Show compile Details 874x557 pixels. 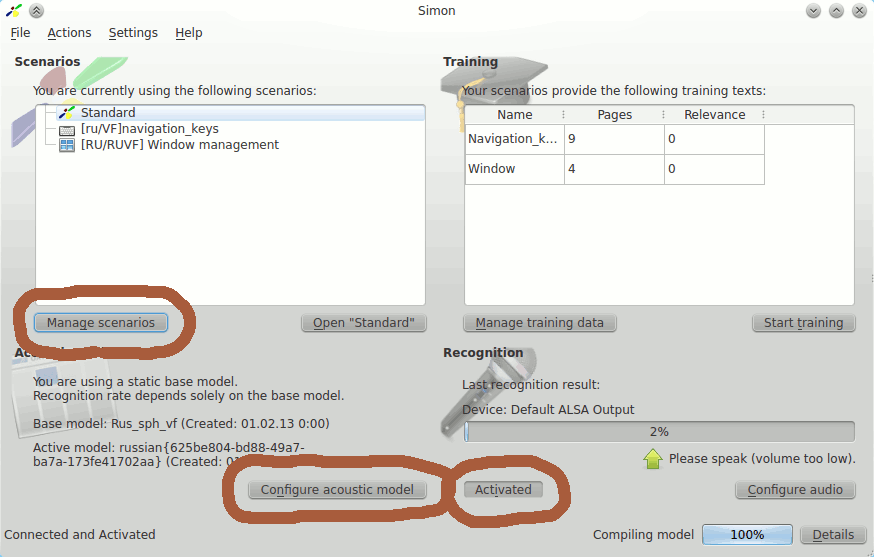833,535
